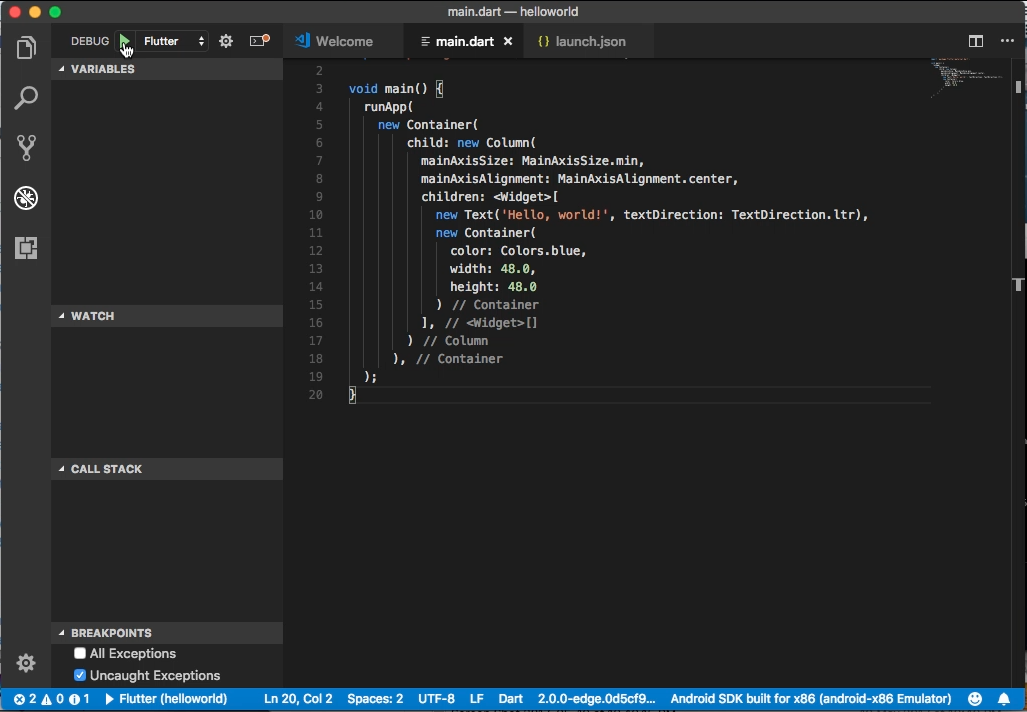
Task: Start debugging with the green play icon
Action: pos(124,41)
